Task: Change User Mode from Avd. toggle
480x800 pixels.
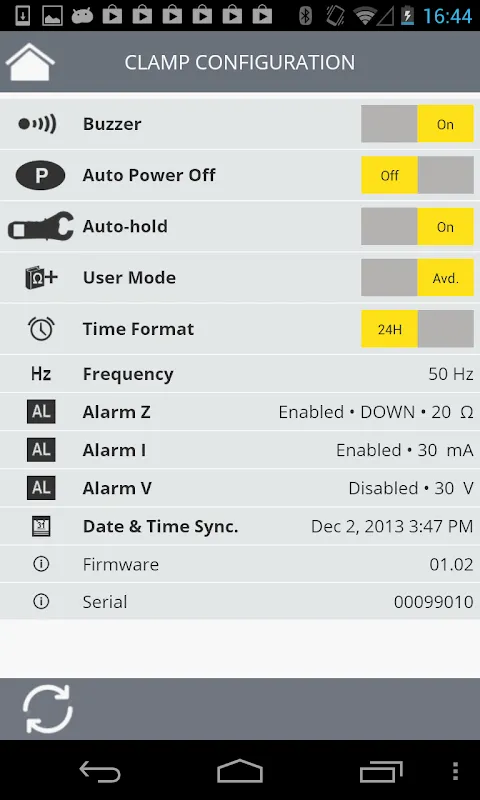Action: click(x=417, y=278)
